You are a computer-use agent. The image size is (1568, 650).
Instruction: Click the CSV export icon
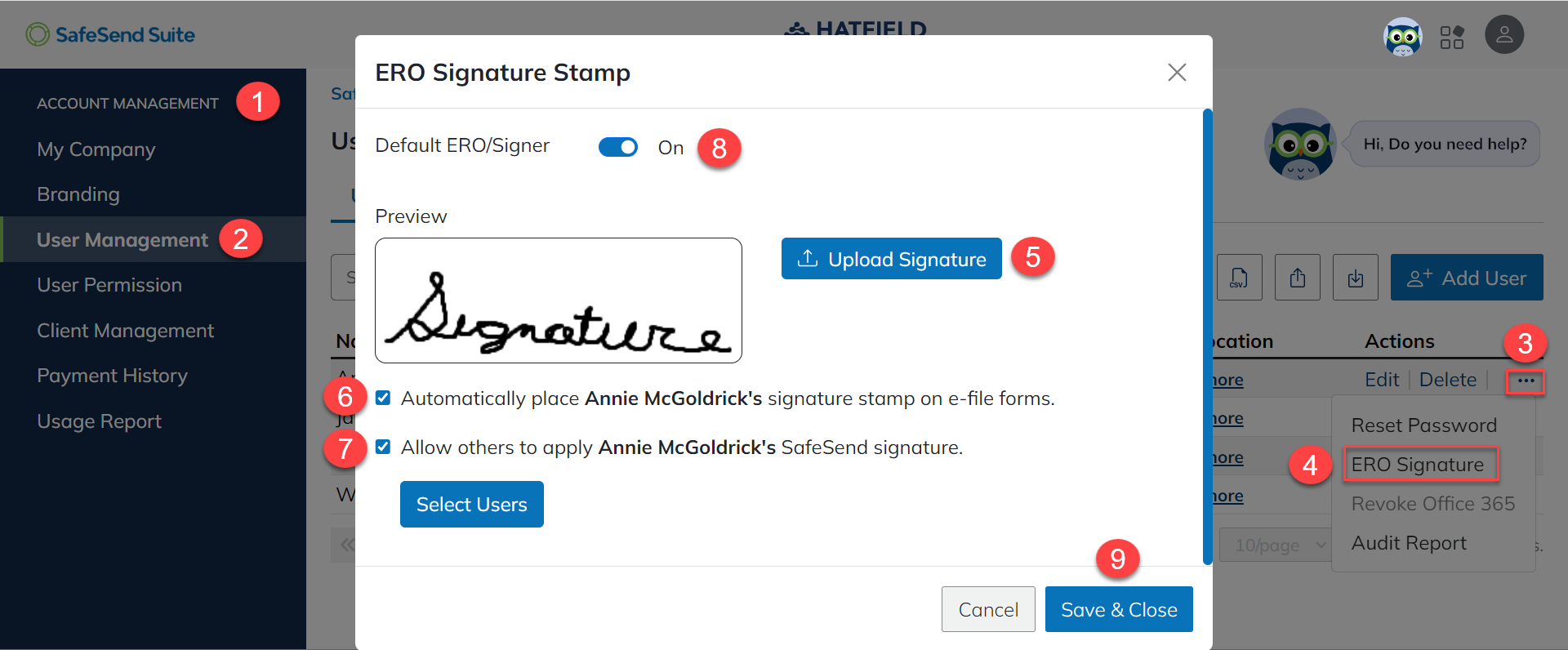pyautogui.click(x=1240, y=277)
